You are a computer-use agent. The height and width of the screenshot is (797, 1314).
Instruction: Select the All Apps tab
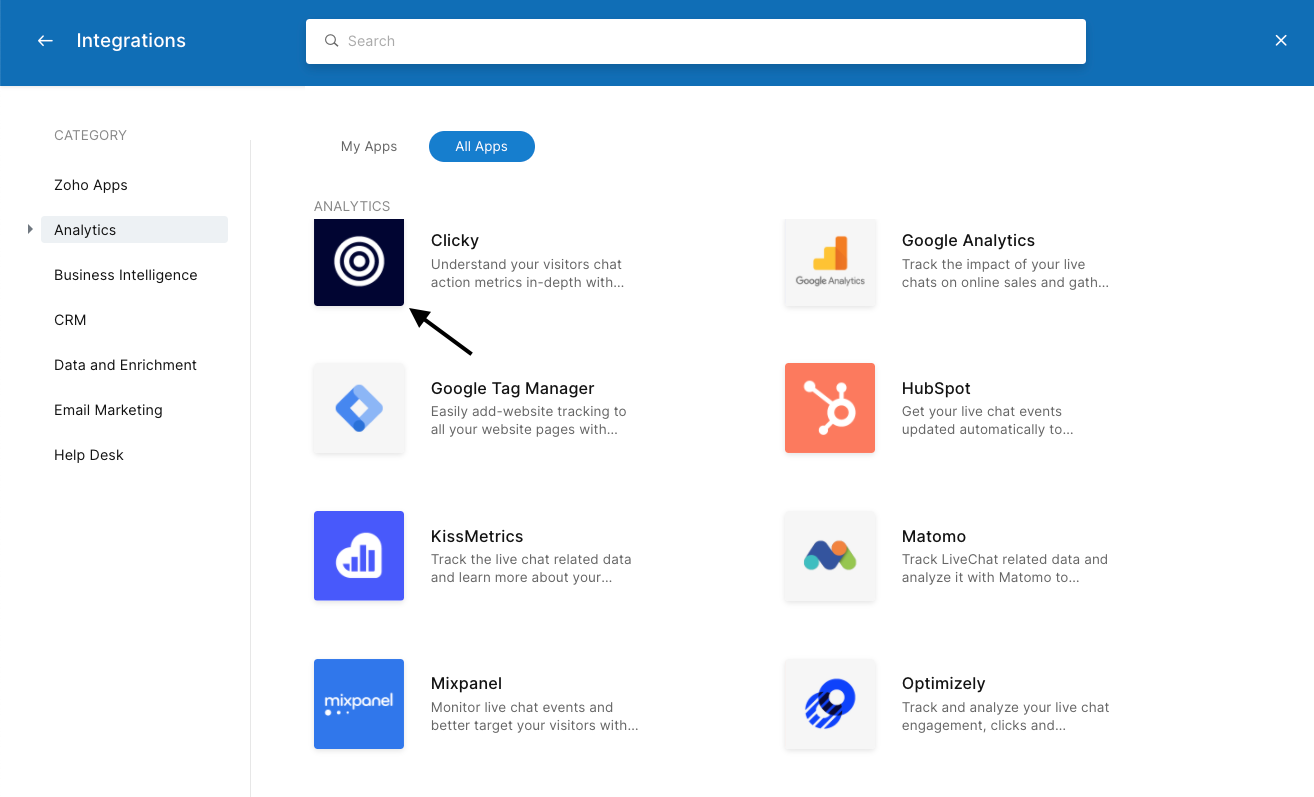coord(482,146)
